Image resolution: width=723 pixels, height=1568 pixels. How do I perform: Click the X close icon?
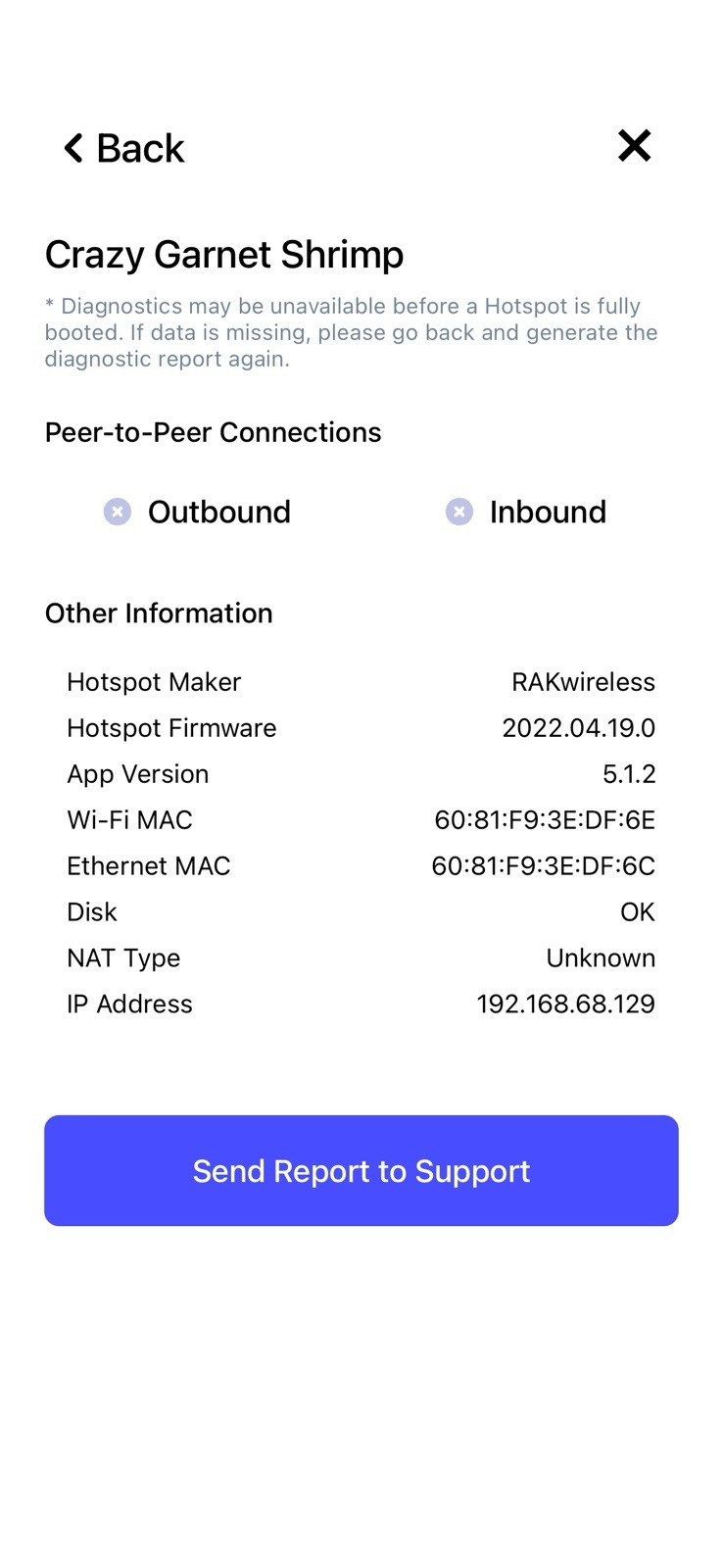(634, 145)
